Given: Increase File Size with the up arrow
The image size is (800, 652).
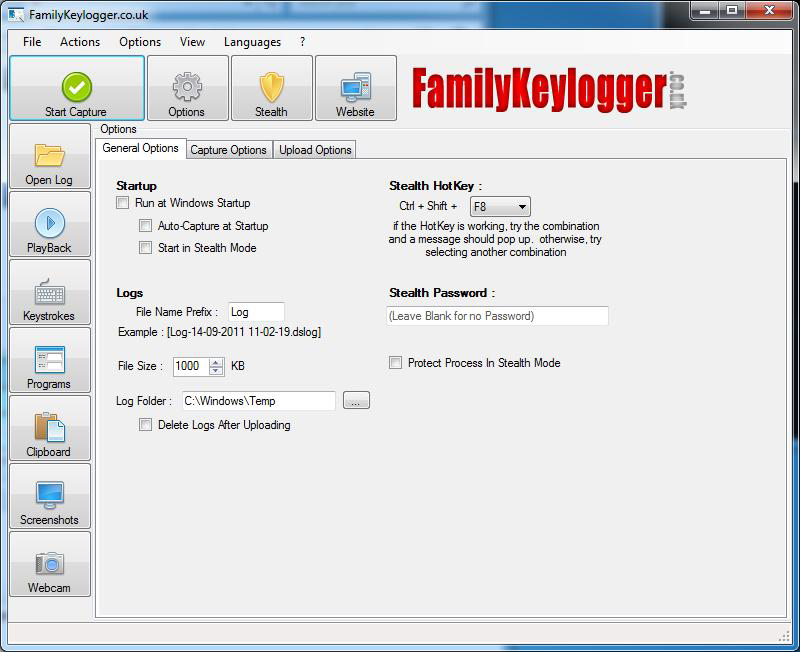Looking at the screenshot, I should click(216, 362).
